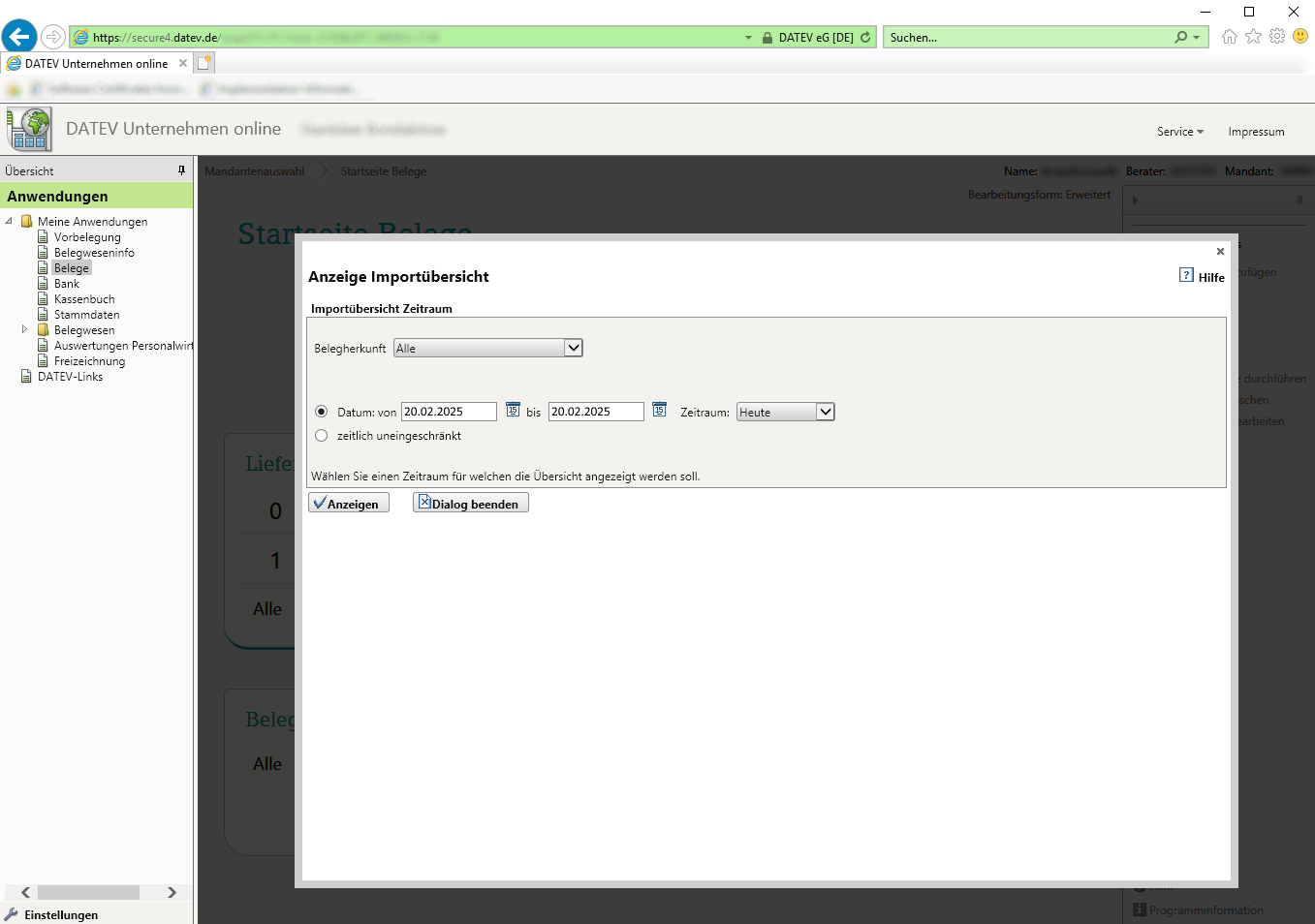Open the calendar picker for start date

click(x=513, y=410)
